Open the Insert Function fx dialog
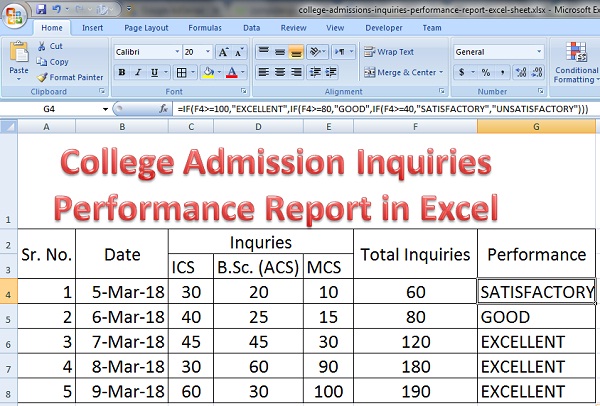 (163, 109)
